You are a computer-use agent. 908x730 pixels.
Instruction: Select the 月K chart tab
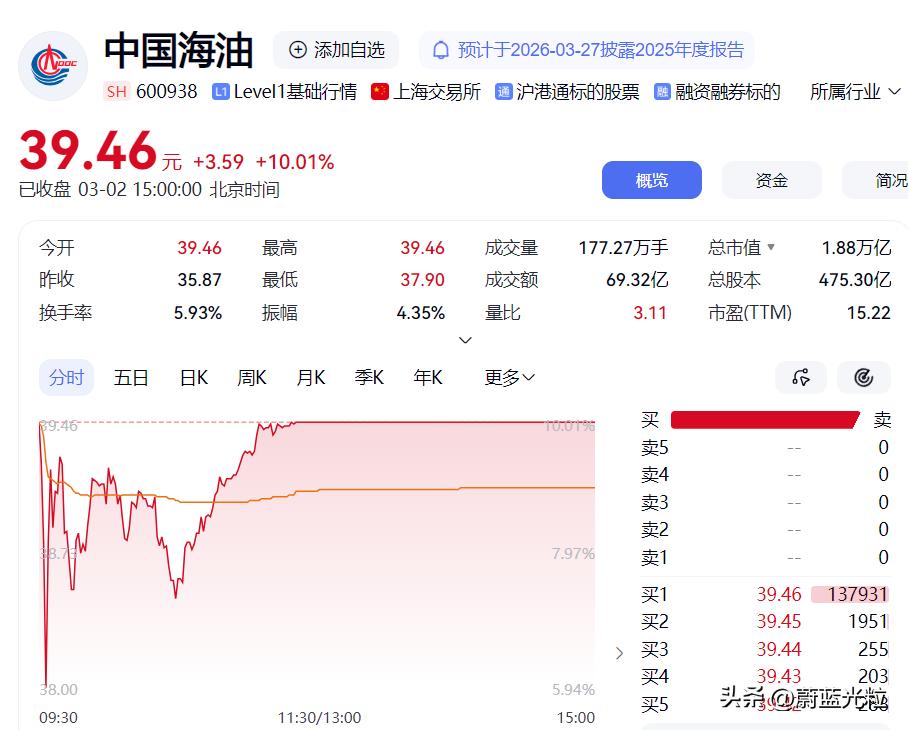coord(310,377)
